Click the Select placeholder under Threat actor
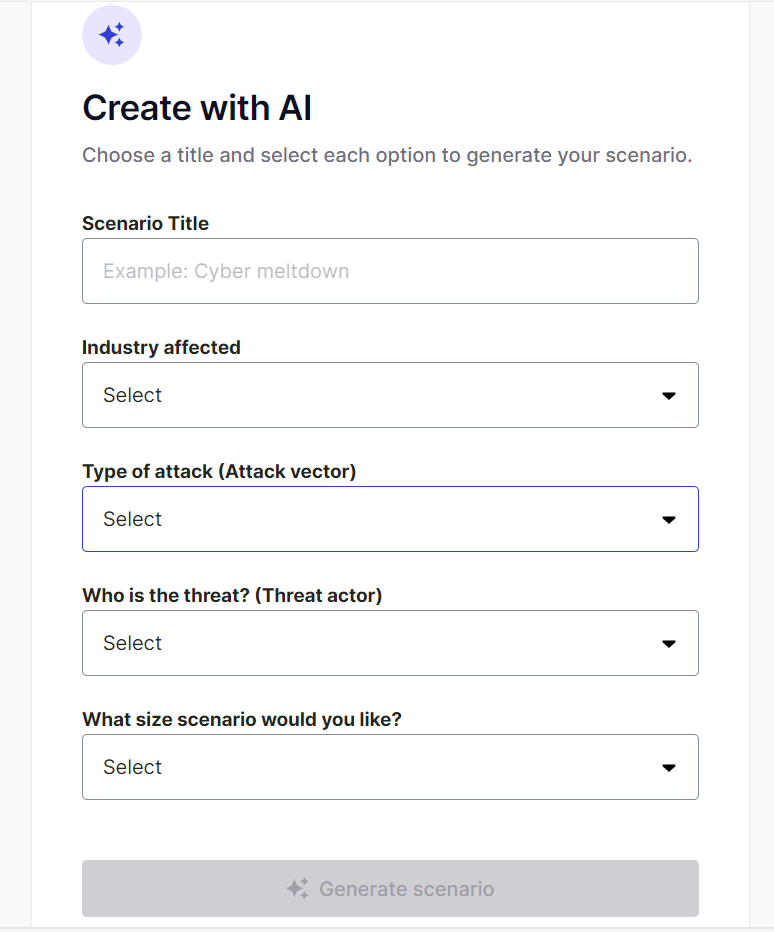This screenshot has height=932, width=774. (132, 643)
